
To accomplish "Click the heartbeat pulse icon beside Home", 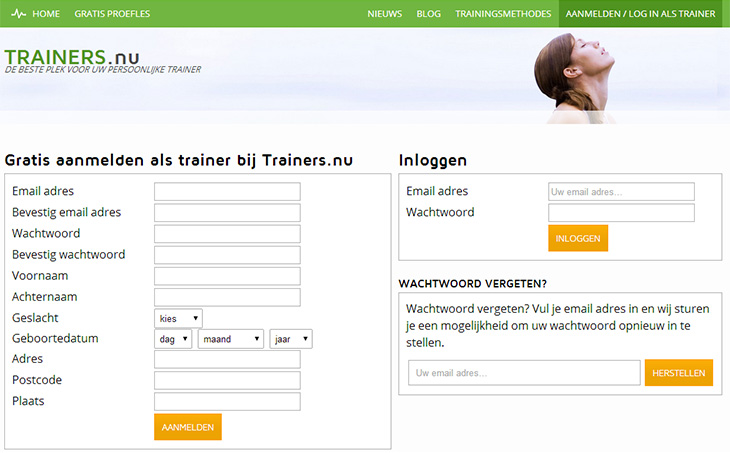I will pyautogui.click(x=19, y=14).
